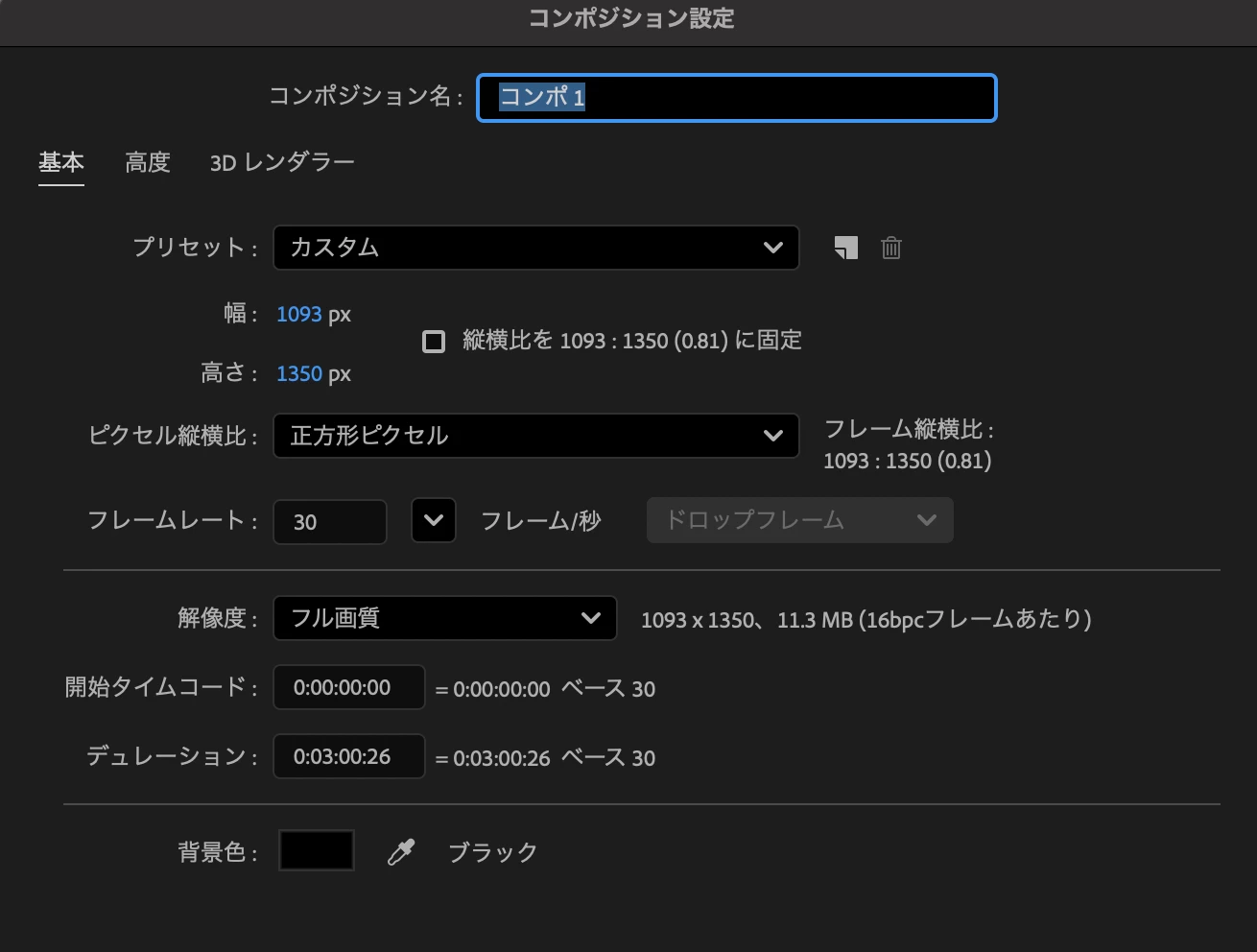Click the frame rate 30 field

click(330, 522)
